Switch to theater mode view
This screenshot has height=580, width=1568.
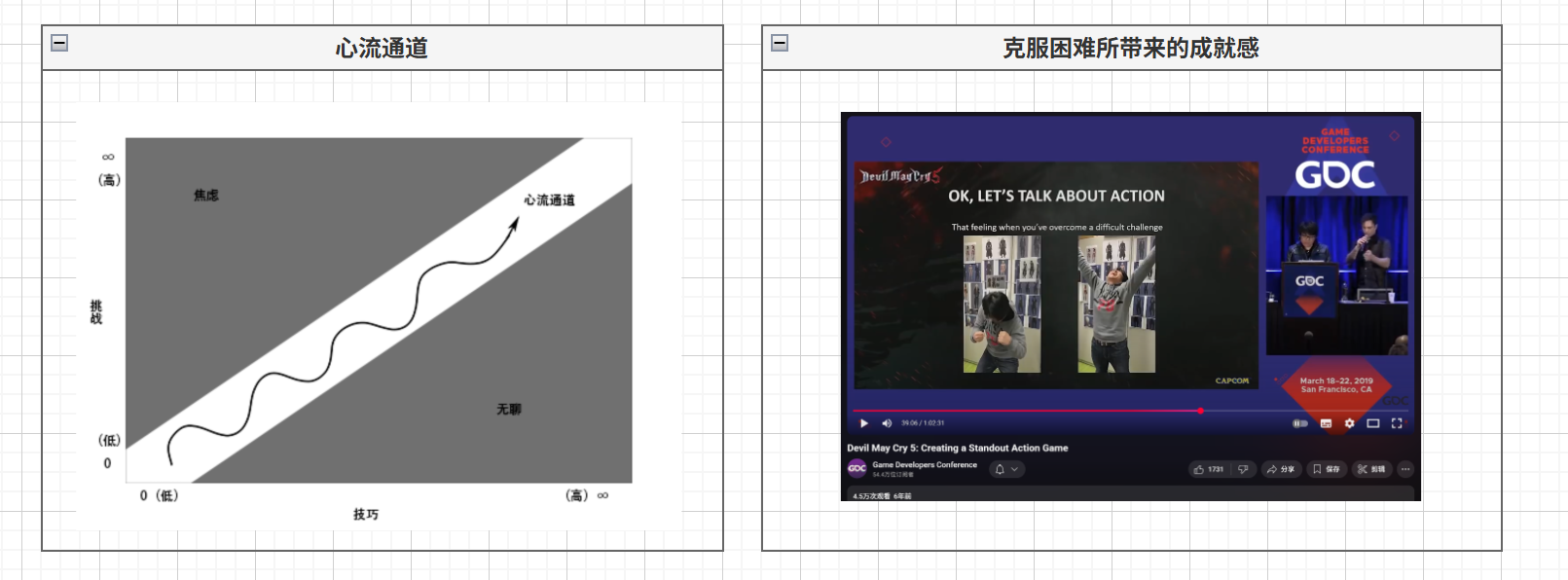[x=1372, y=423]
